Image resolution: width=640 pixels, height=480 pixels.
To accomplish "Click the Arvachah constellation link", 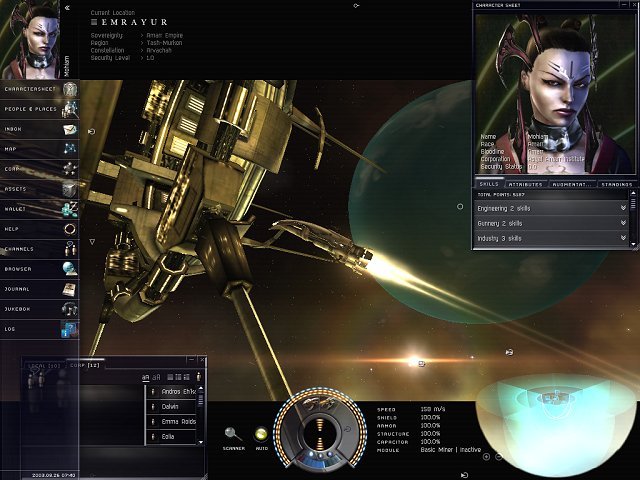I will (x=159, y=50).
